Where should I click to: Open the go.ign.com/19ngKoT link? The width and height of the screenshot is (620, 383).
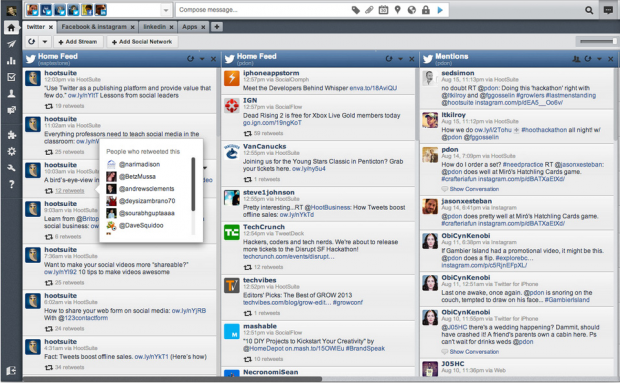tap(272, 123)
